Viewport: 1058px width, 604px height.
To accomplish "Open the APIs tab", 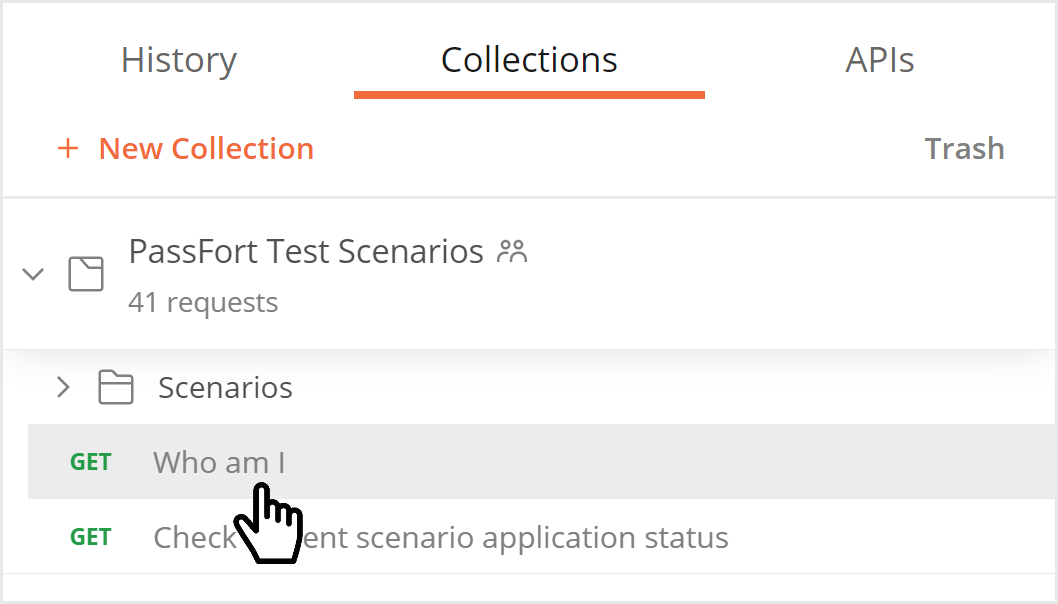I will click(879, 60).
